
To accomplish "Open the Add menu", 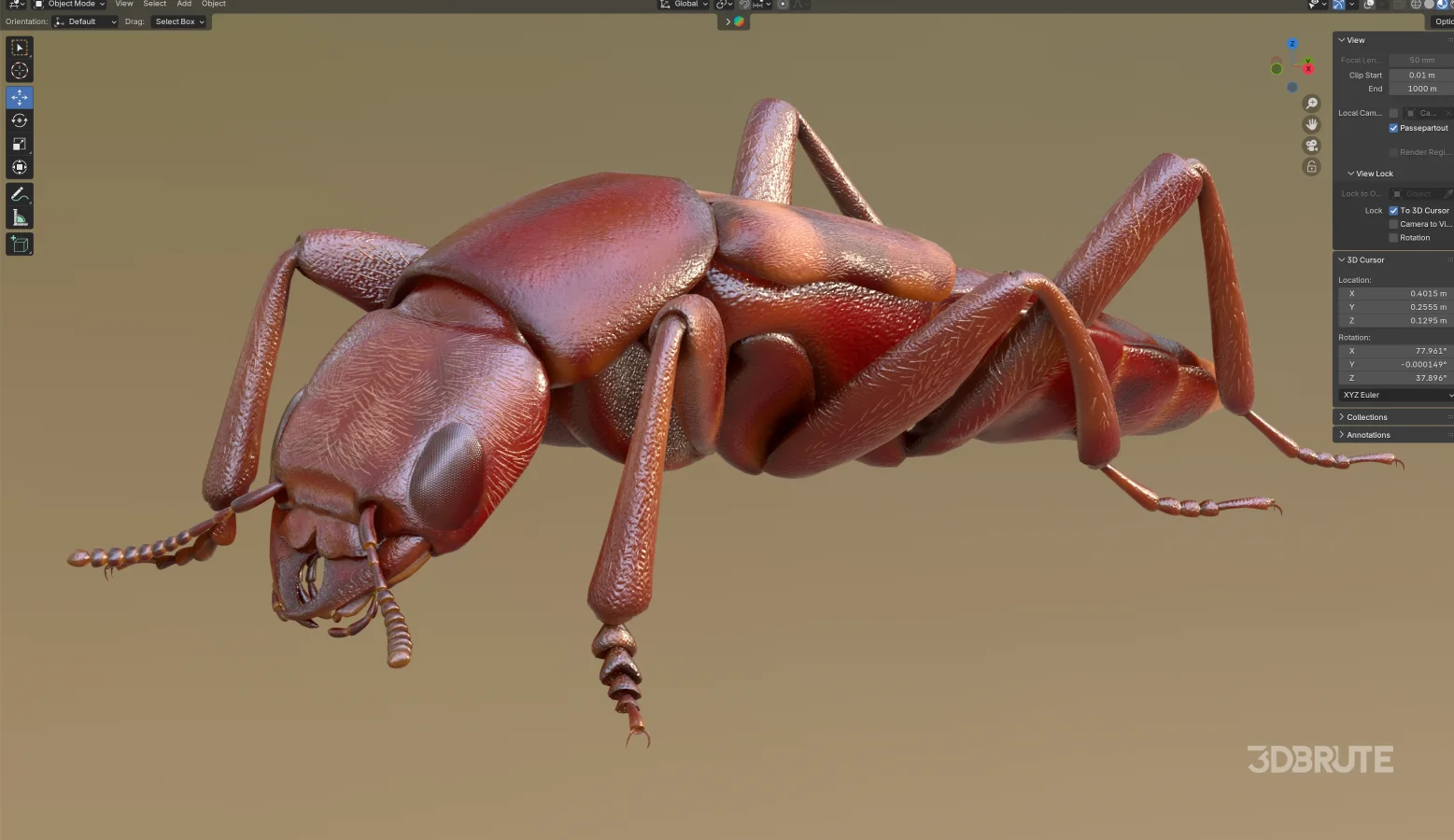I will [184, 4].
